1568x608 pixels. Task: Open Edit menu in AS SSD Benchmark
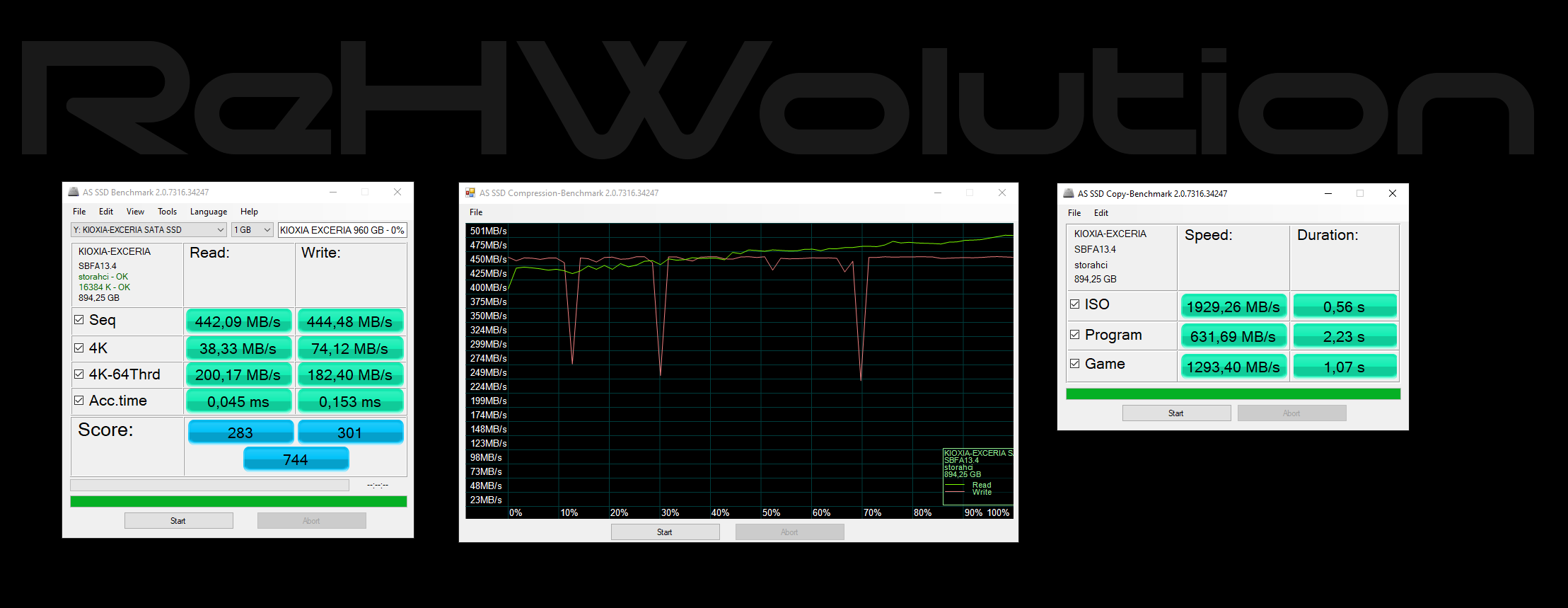106,212
